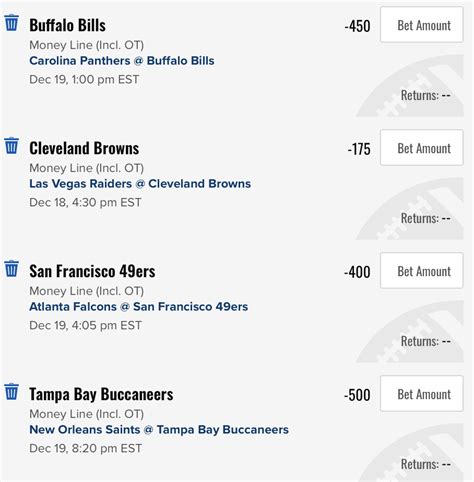The height and width of the screenshot is (482, 474).
Task: Click the San Francisco 49ers heading
Action: 92,271
